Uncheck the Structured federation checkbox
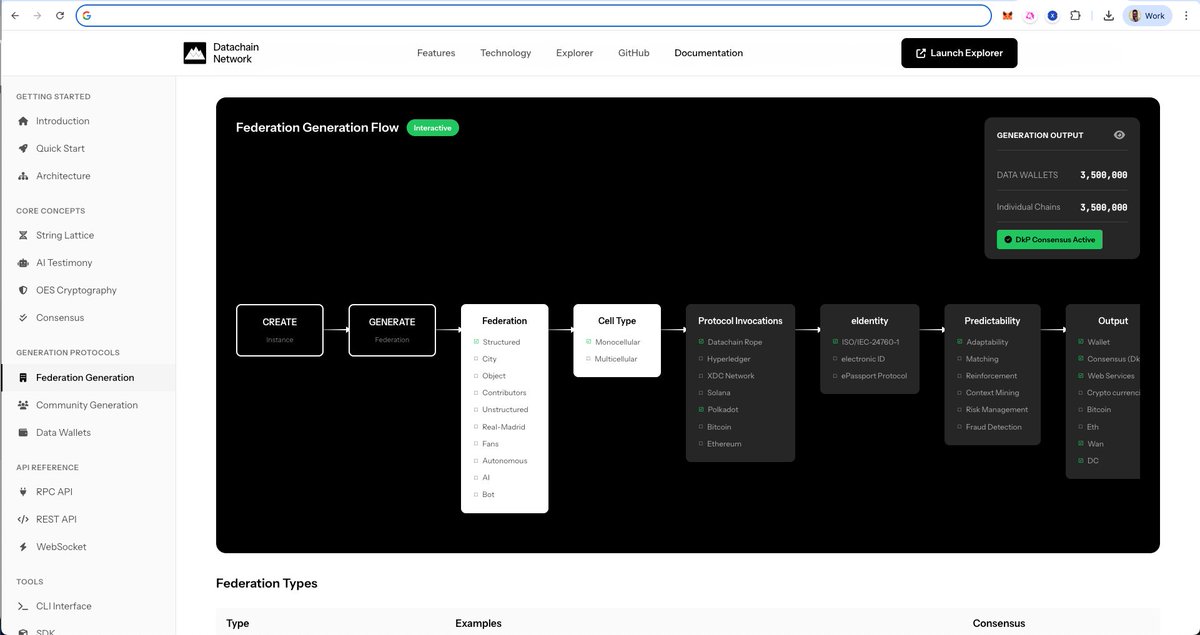The image size is (1200, 635). [x=476, y=342]
